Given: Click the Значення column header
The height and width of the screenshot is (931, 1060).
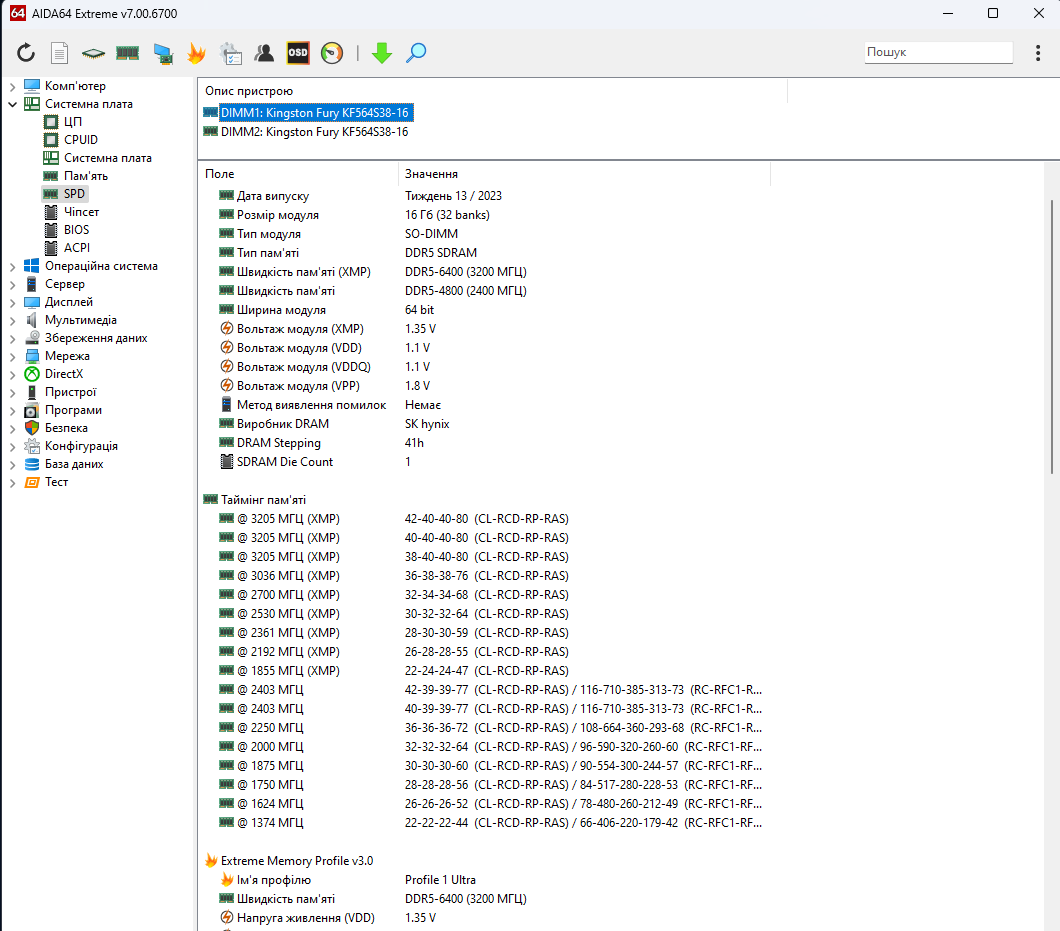Looking at the screenshot, I should click(x=584, y=174).
